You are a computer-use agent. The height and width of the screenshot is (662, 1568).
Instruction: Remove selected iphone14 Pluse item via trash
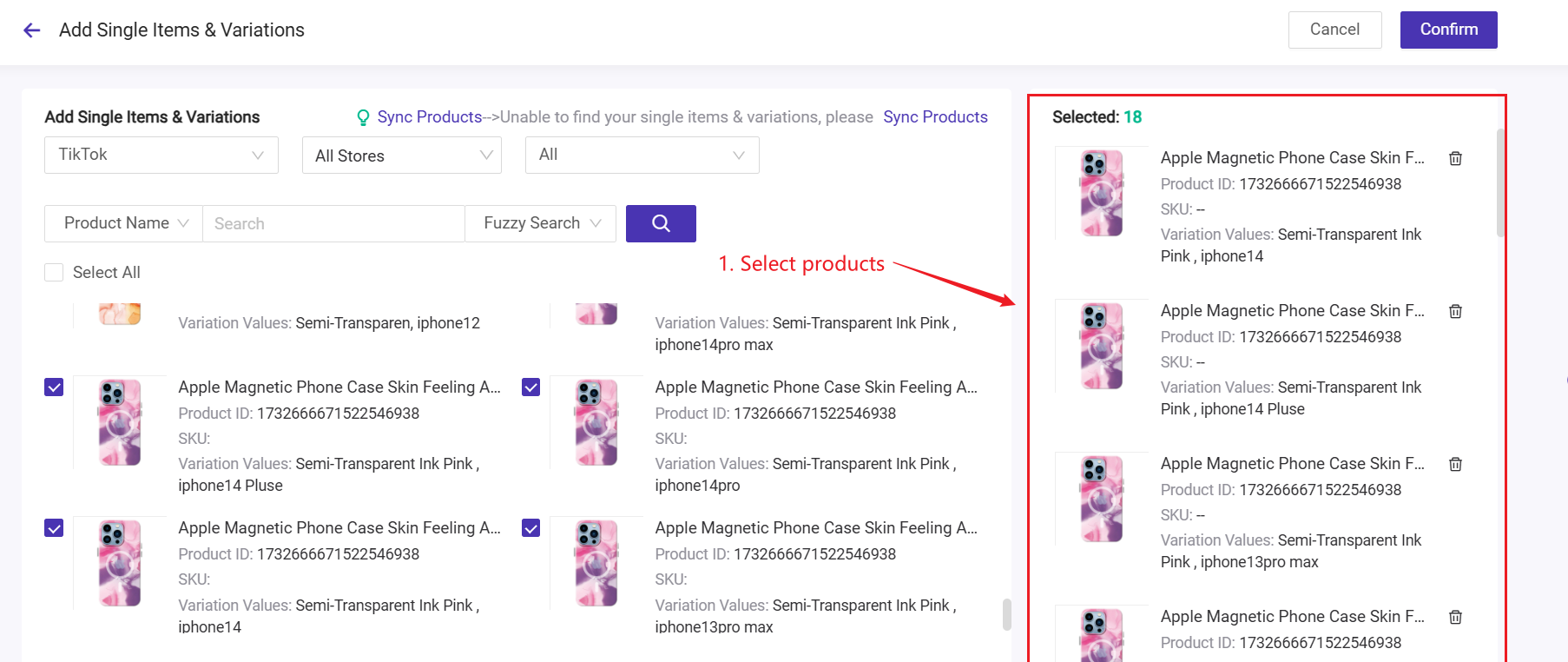1455,311
